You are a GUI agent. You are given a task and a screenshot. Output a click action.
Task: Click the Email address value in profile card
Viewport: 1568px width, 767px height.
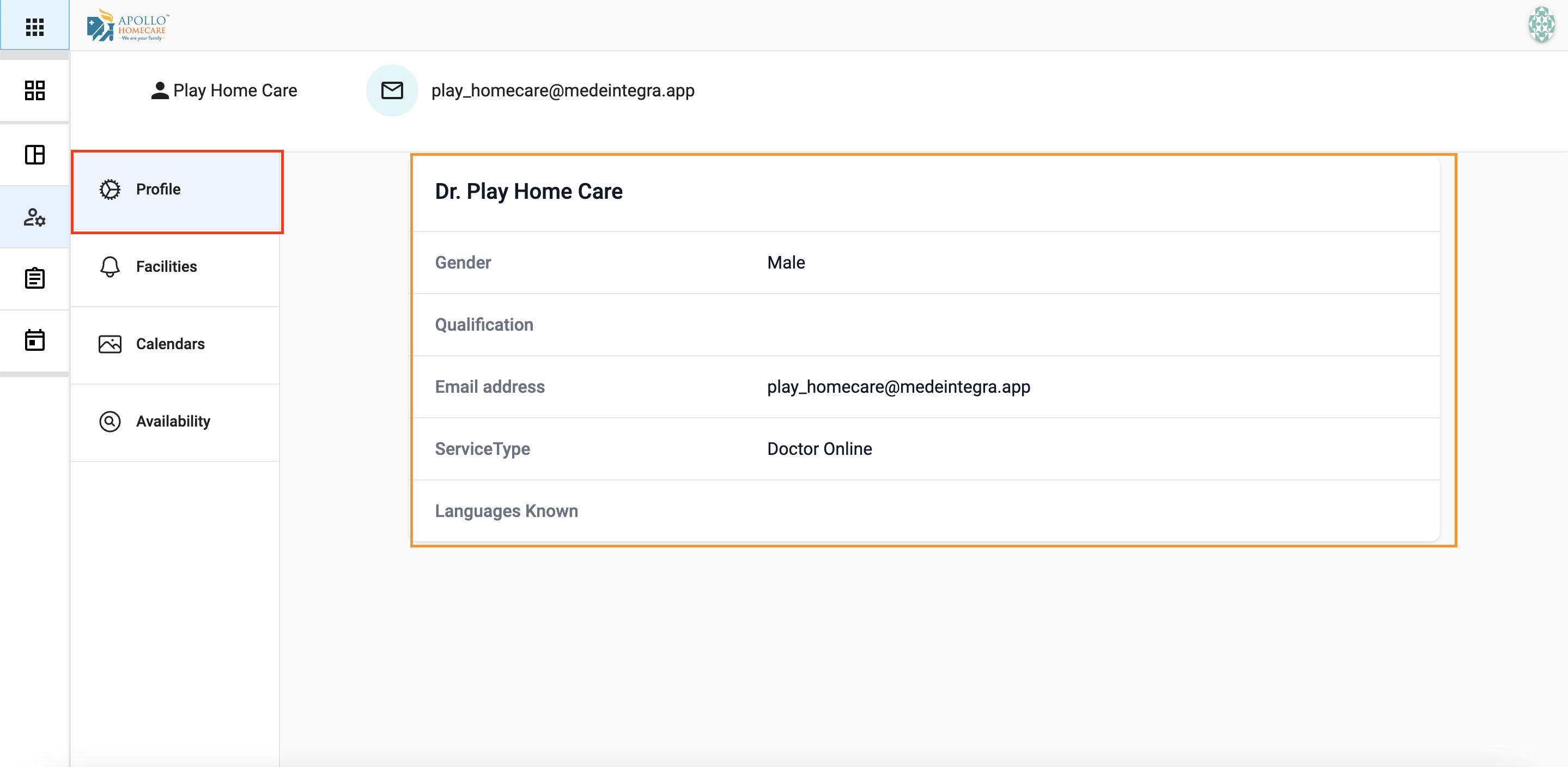click(x=898, y=387)
